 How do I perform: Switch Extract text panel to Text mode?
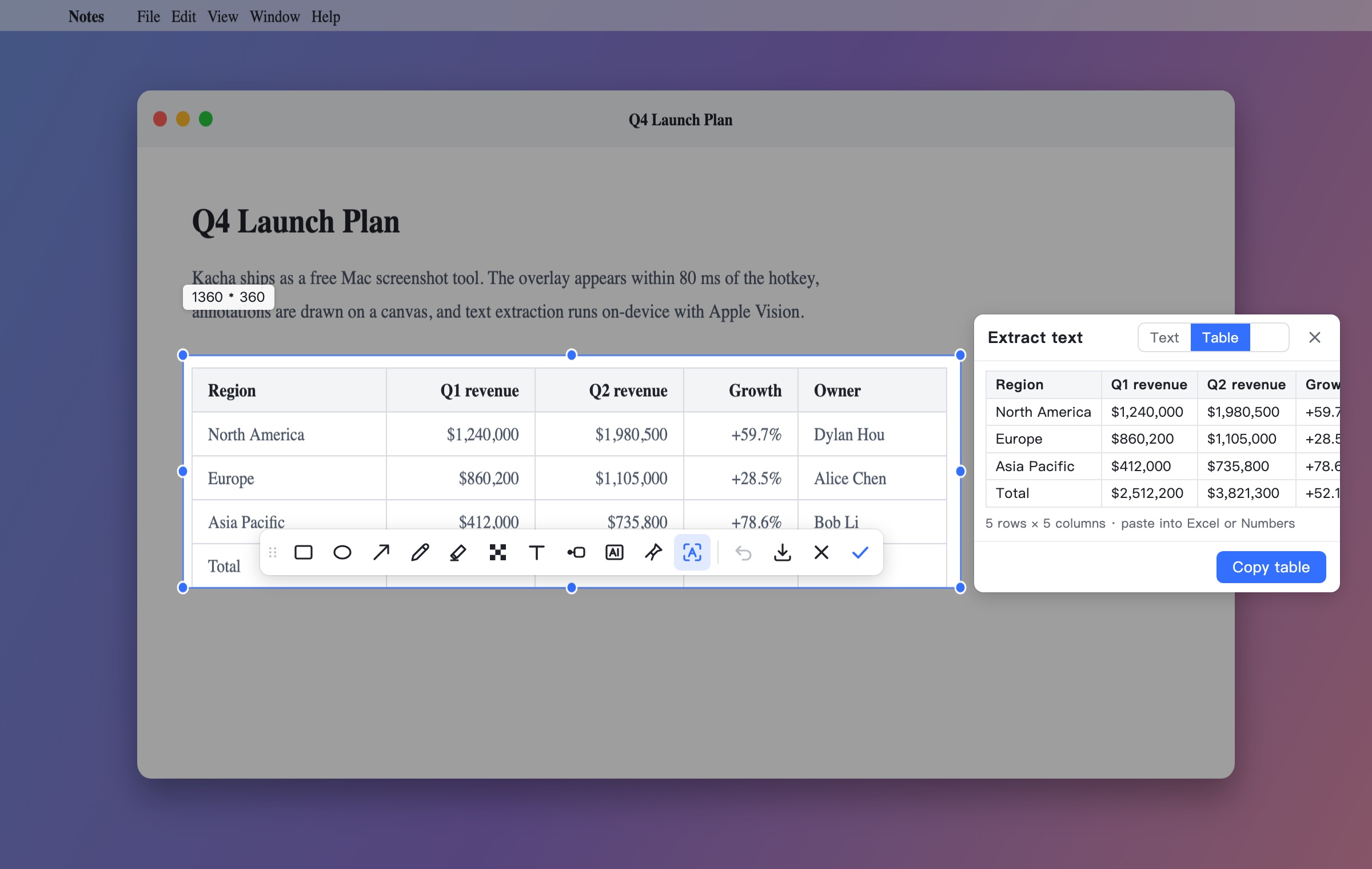[x=1164, y=337]
